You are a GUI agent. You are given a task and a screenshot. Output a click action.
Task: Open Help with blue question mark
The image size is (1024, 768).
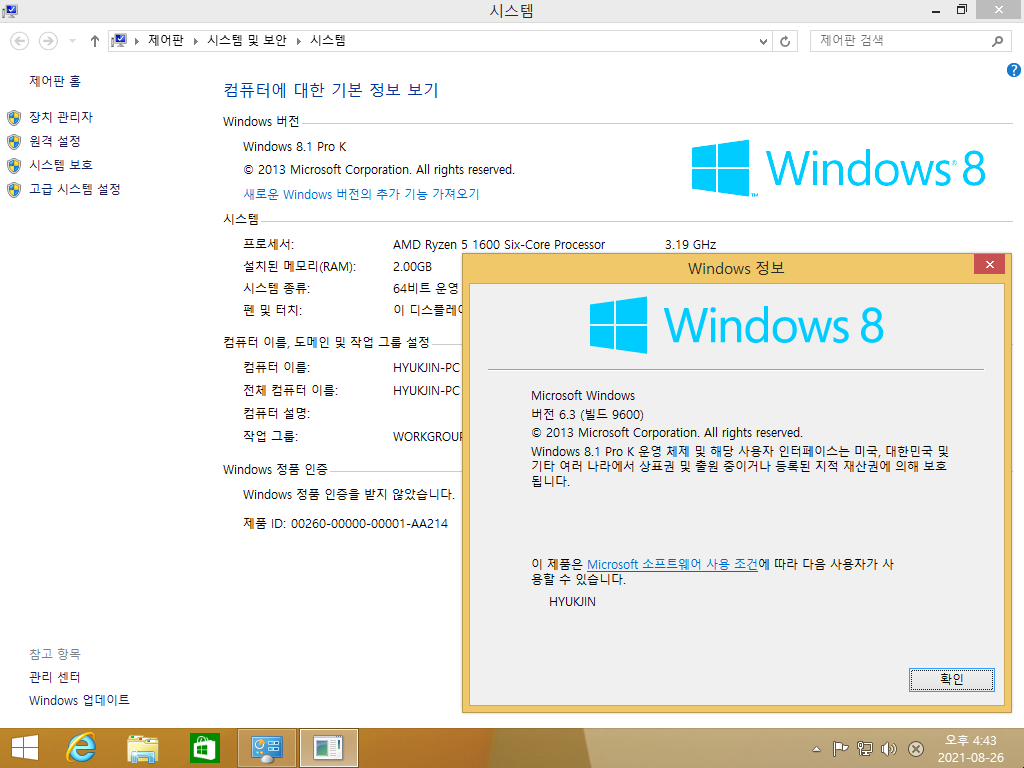[1014, 71]
